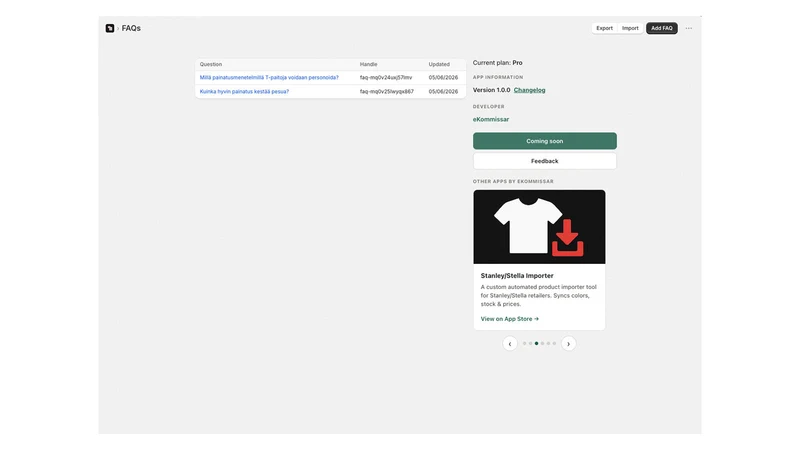Select the last carousel dot

tap(554, 343)
